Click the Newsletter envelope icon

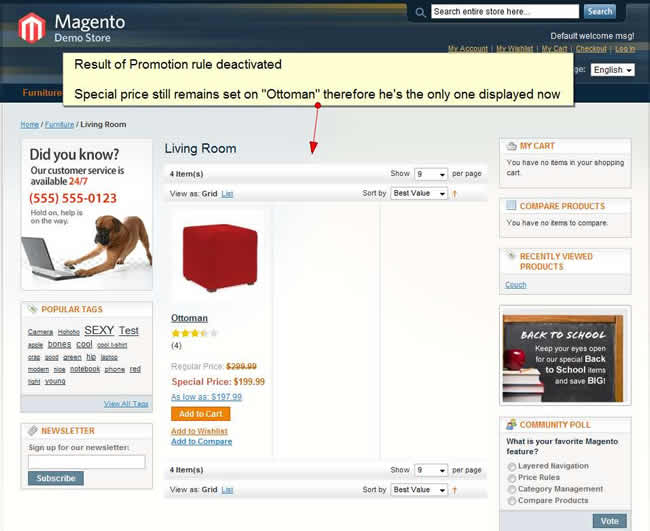click(33, 431)
